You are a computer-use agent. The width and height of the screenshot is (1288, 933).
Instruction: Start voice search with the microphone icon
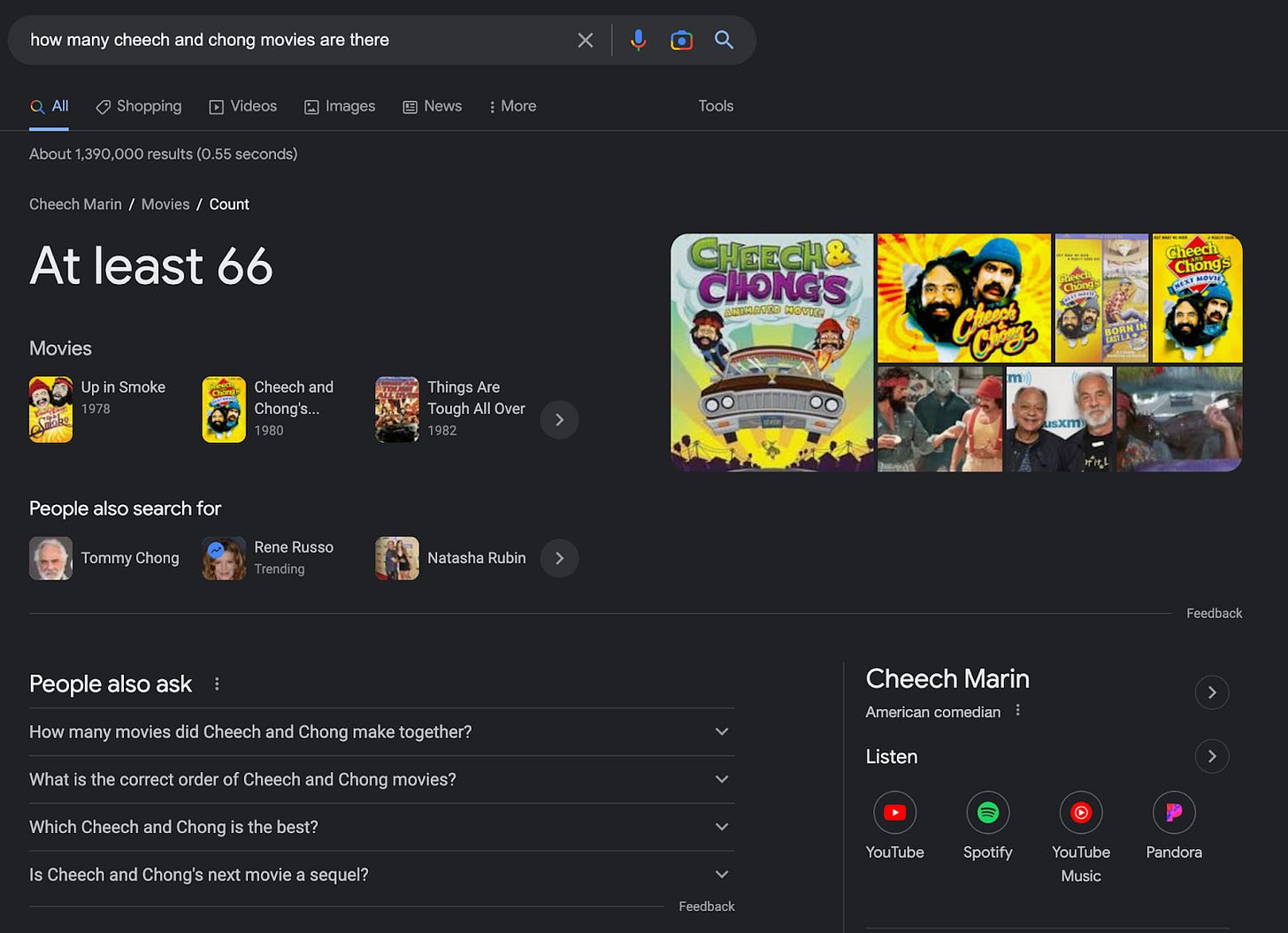pos(638,40)
